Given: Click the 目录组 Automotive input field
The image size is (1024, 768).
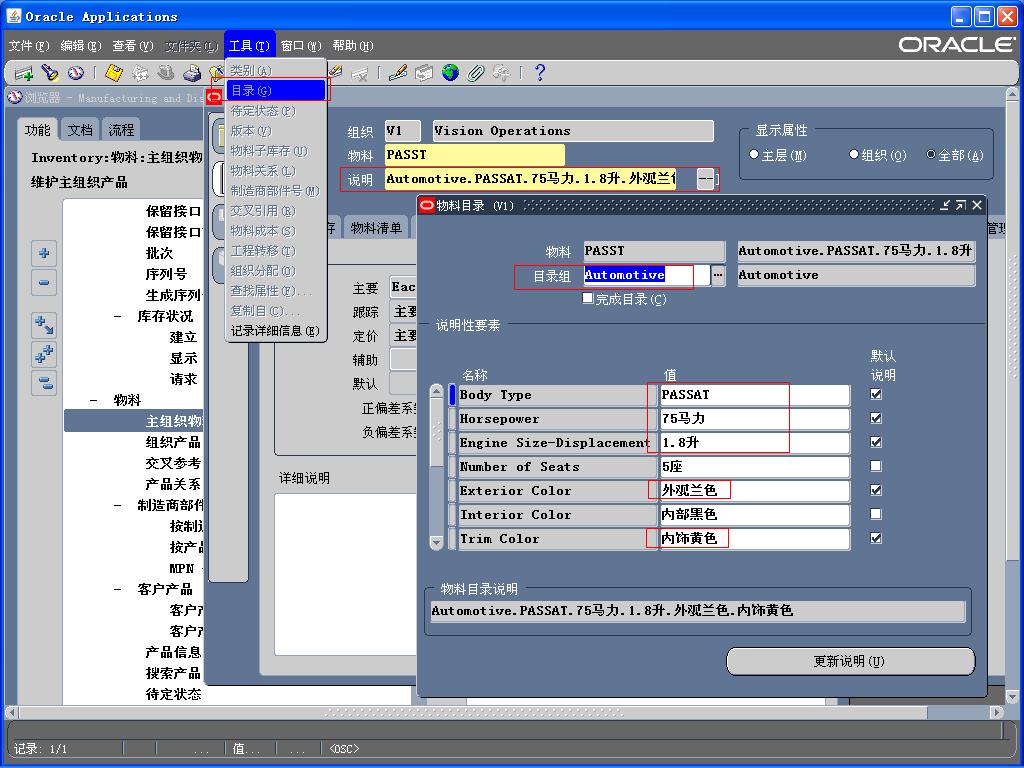Looking at the screenshot, I should [646, 275].
